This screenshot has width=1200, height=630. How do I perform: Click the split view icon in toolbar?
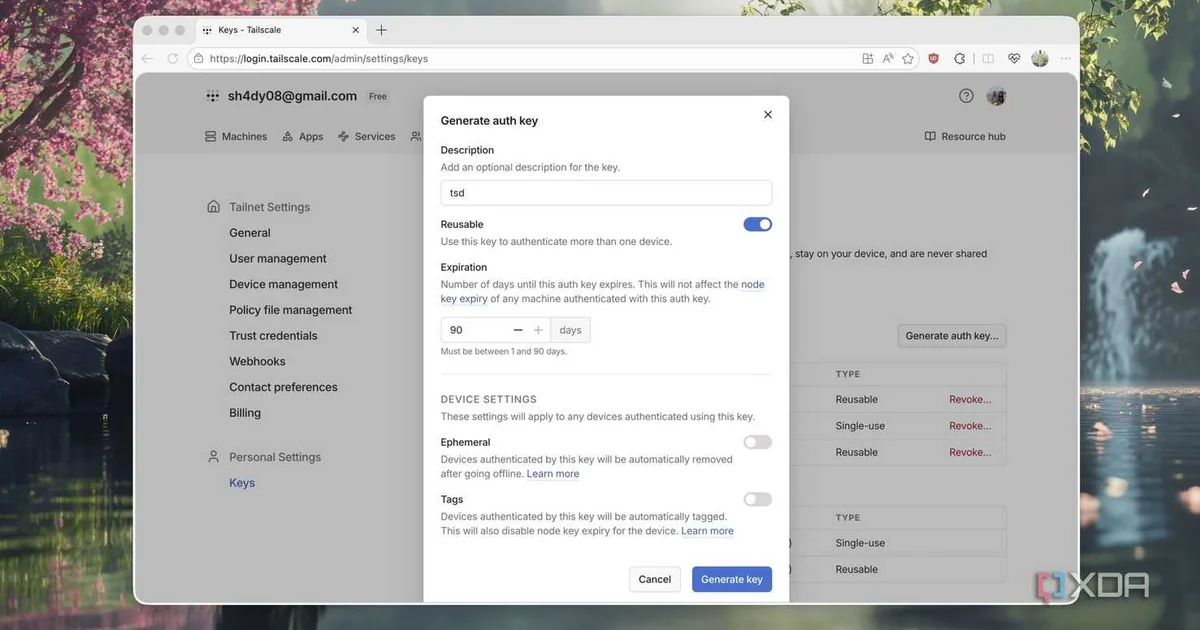[x=988, y=59]
